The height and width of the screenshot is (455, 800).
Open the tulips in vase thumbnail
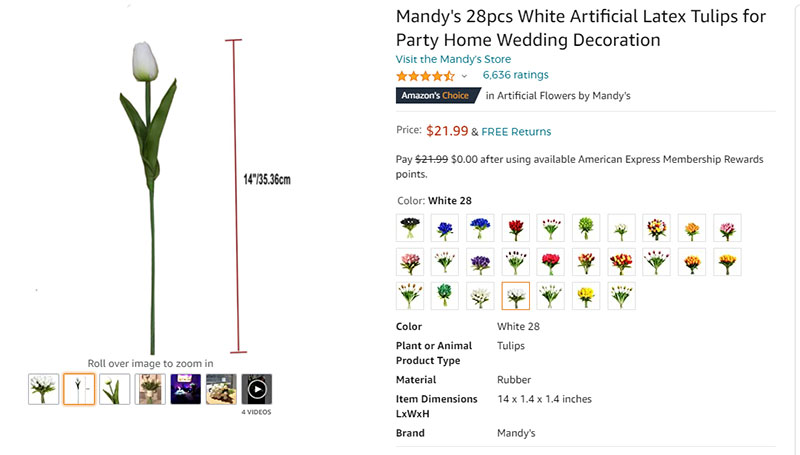point(150,389)
